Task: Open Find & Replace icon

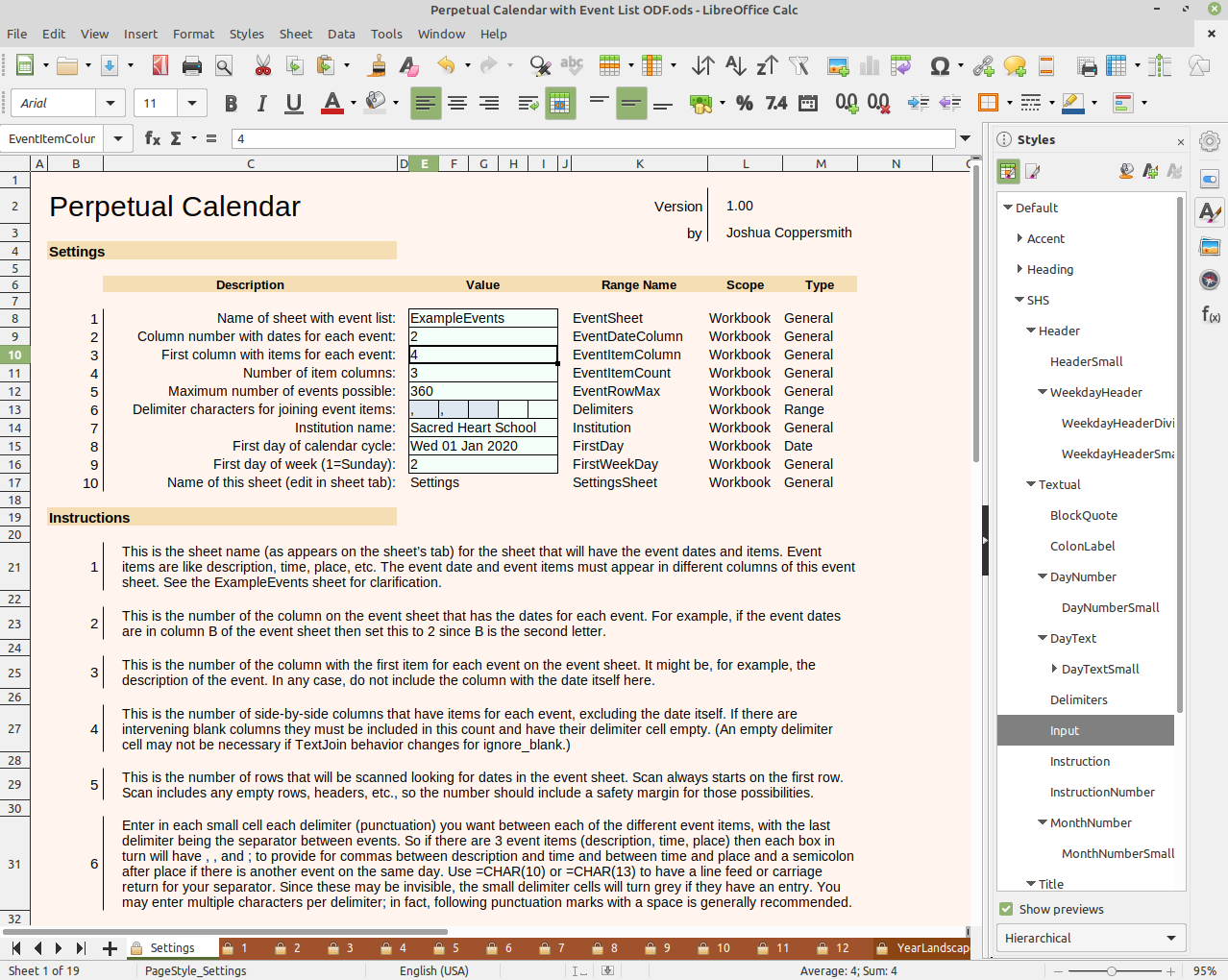Action: (x=540, y=65)
